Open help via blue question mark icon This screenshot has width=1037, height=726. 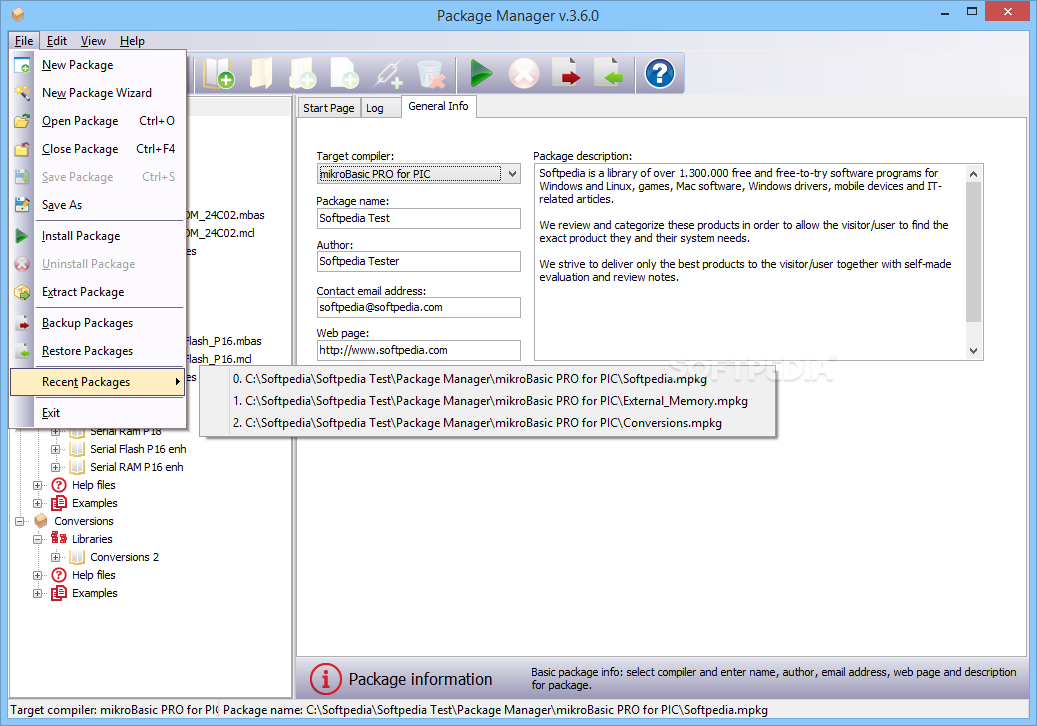659,73
